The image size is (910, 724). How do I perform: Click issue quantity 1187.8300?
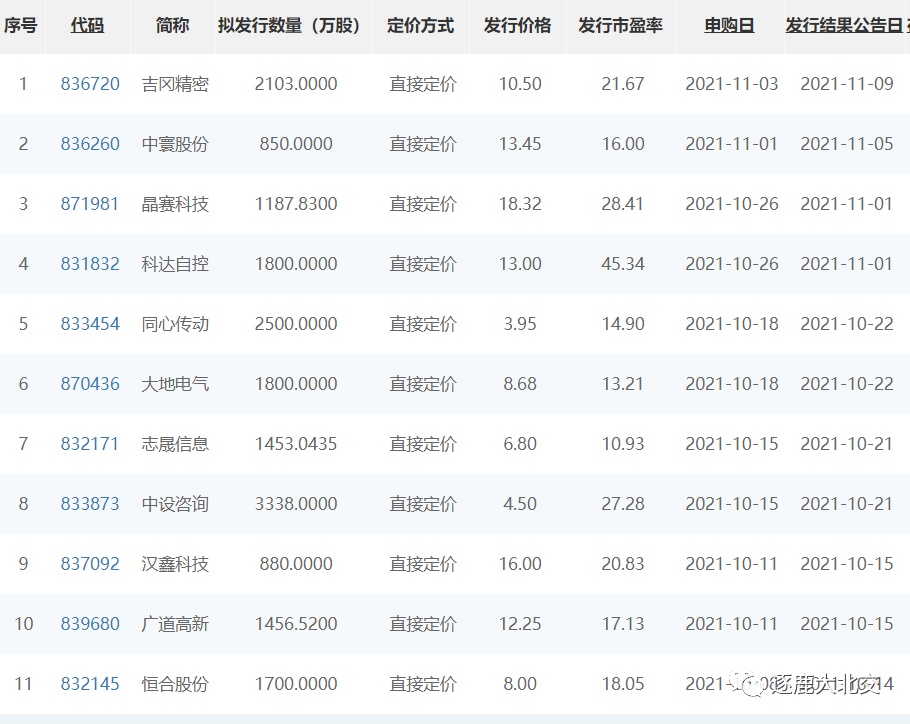(x=296, y=204)
